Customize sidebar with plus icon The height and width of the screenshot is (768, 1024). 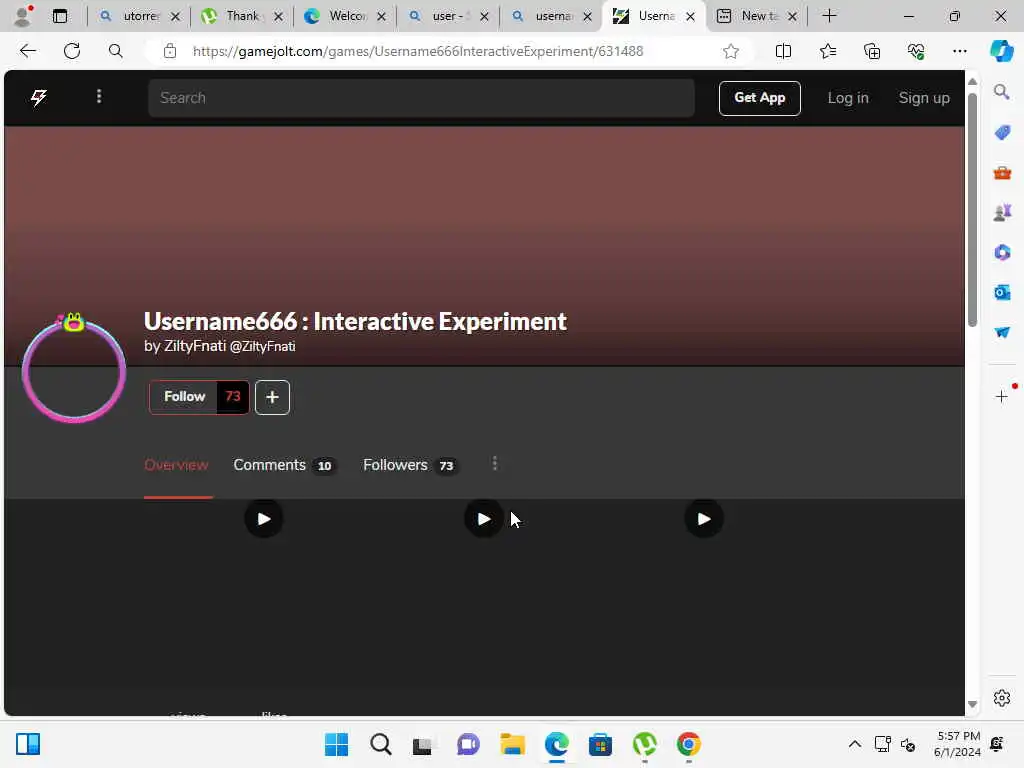point(1002,396)
